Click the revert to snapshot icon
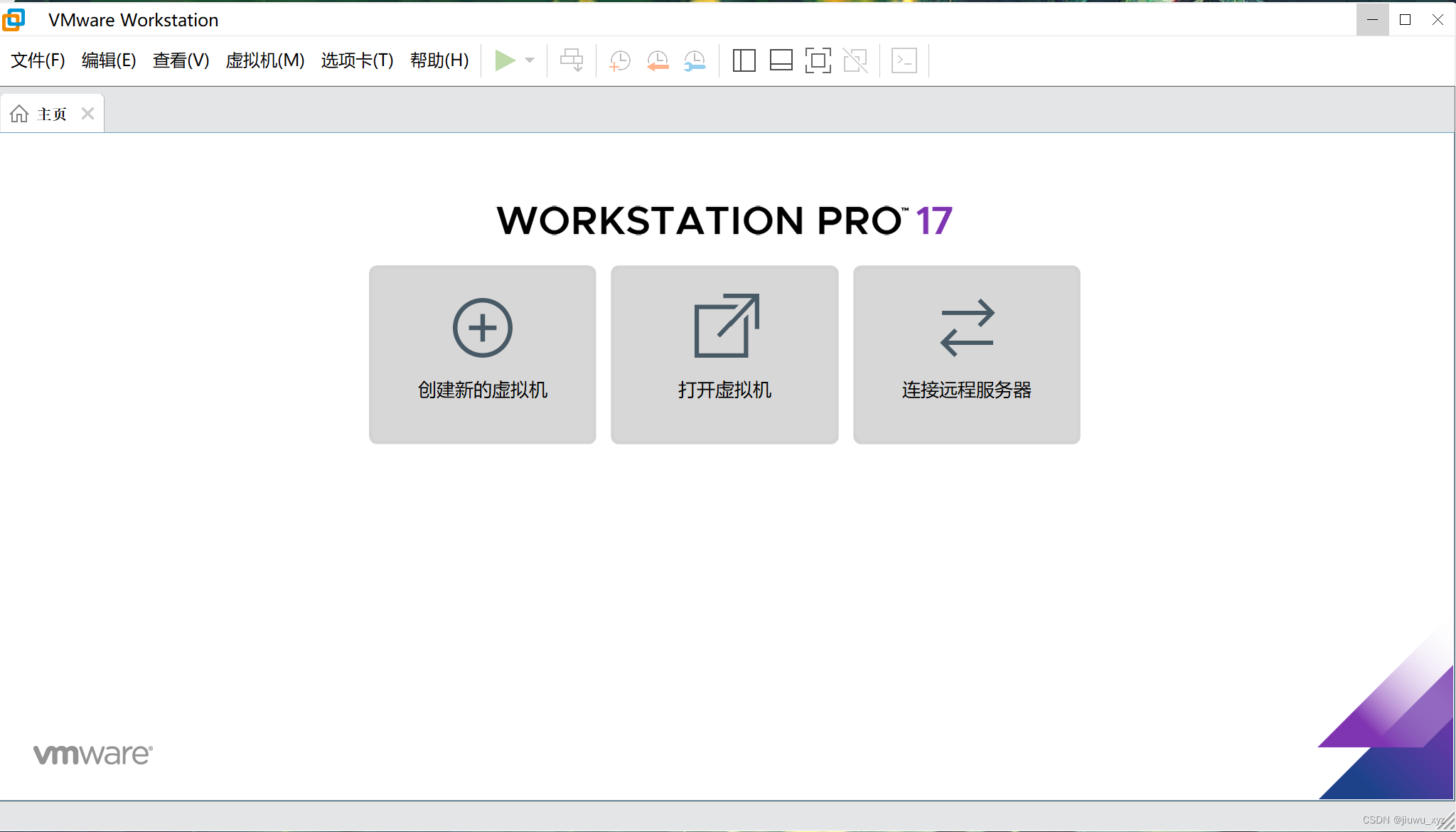The width and height of the screenshot is (1456, 832). pos(658,60)
